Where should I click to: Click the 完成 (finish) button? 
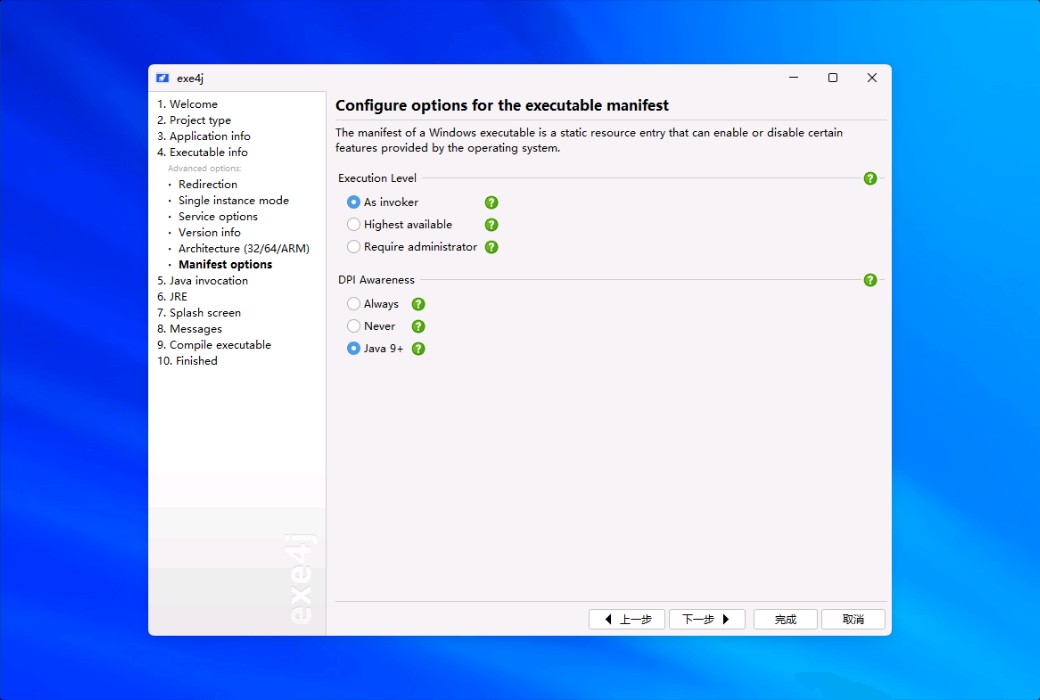[785, 619]
